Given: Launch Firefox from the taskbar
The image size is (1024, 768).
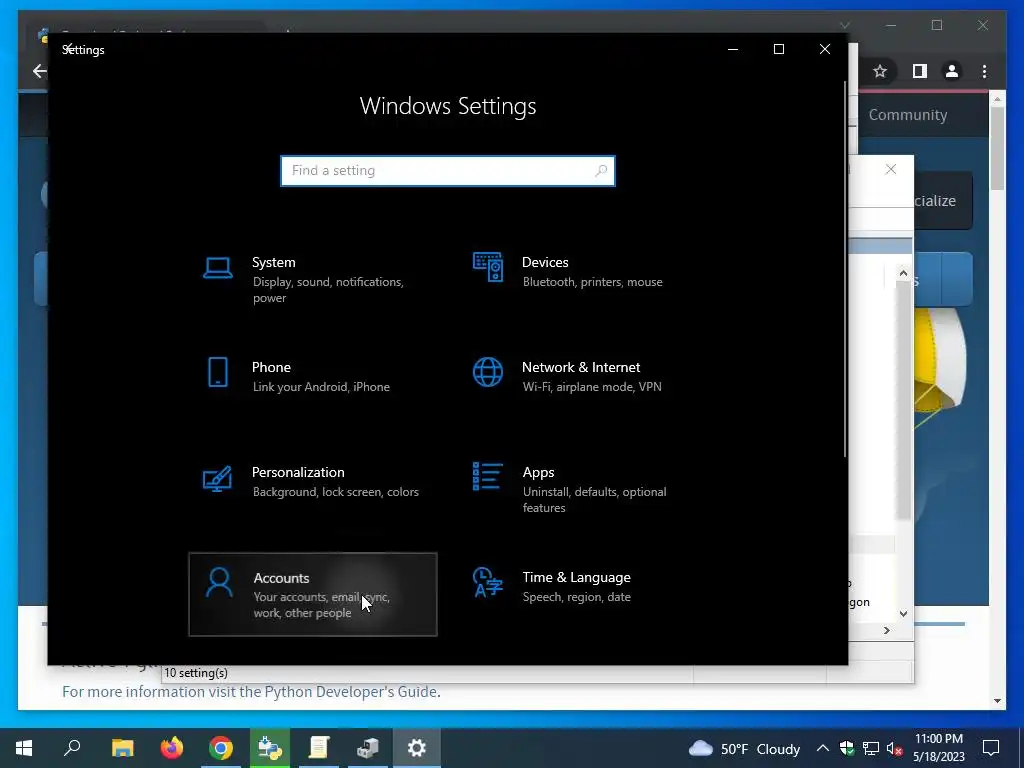Looking at the screenshot, I should coord(172,748).
